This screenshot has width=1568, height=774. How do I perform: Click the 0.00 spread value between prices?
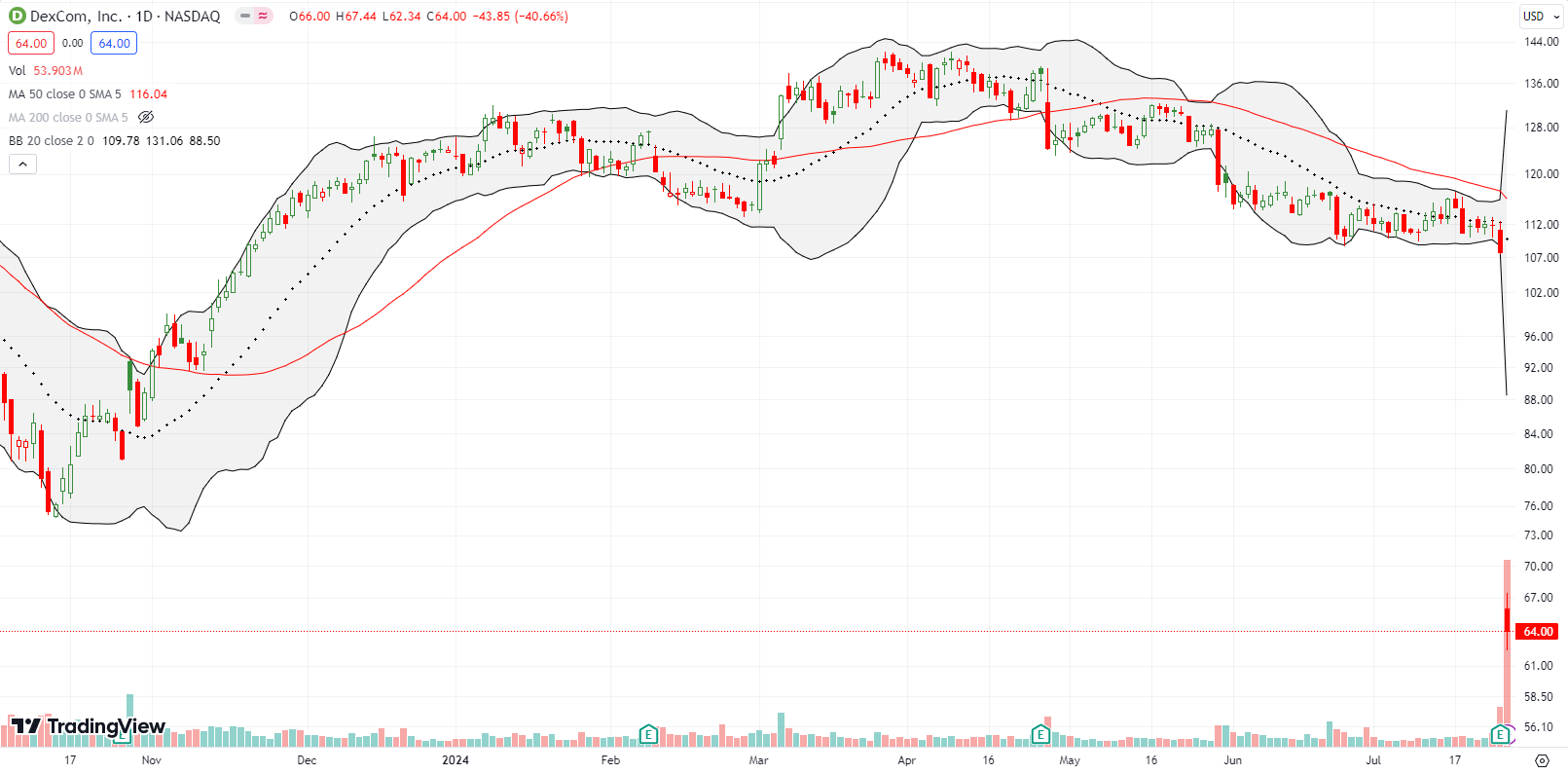tap(73, 43)
